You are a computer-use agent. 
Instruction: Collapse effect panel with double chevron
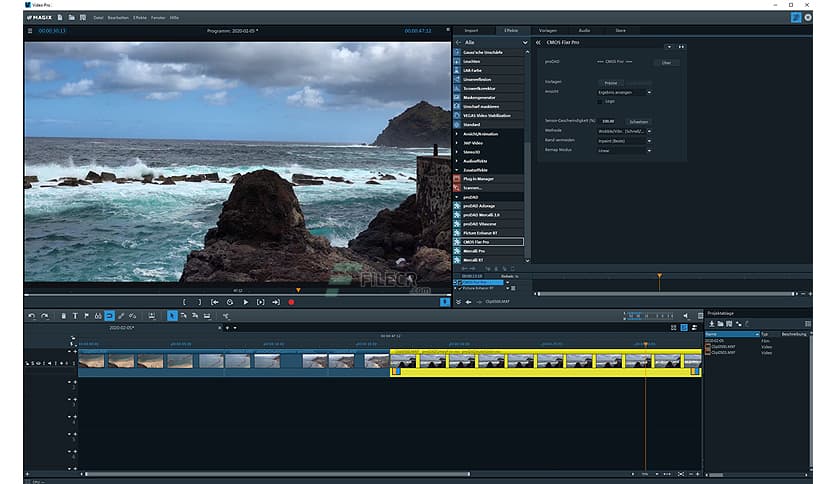coord(538,43)
